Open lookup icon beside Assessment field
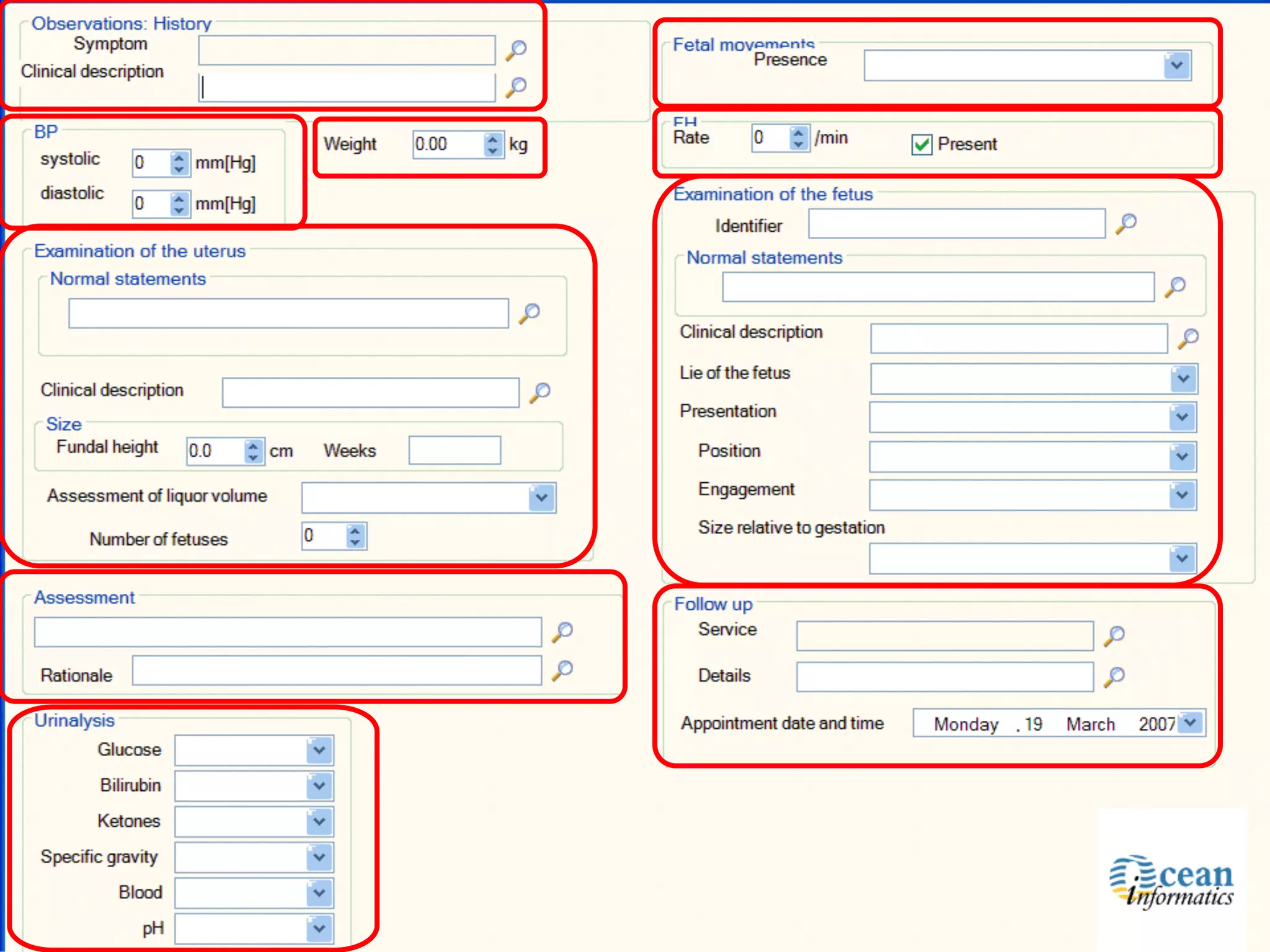This screenshot has width=1270, height=952. tap(562, 632)
